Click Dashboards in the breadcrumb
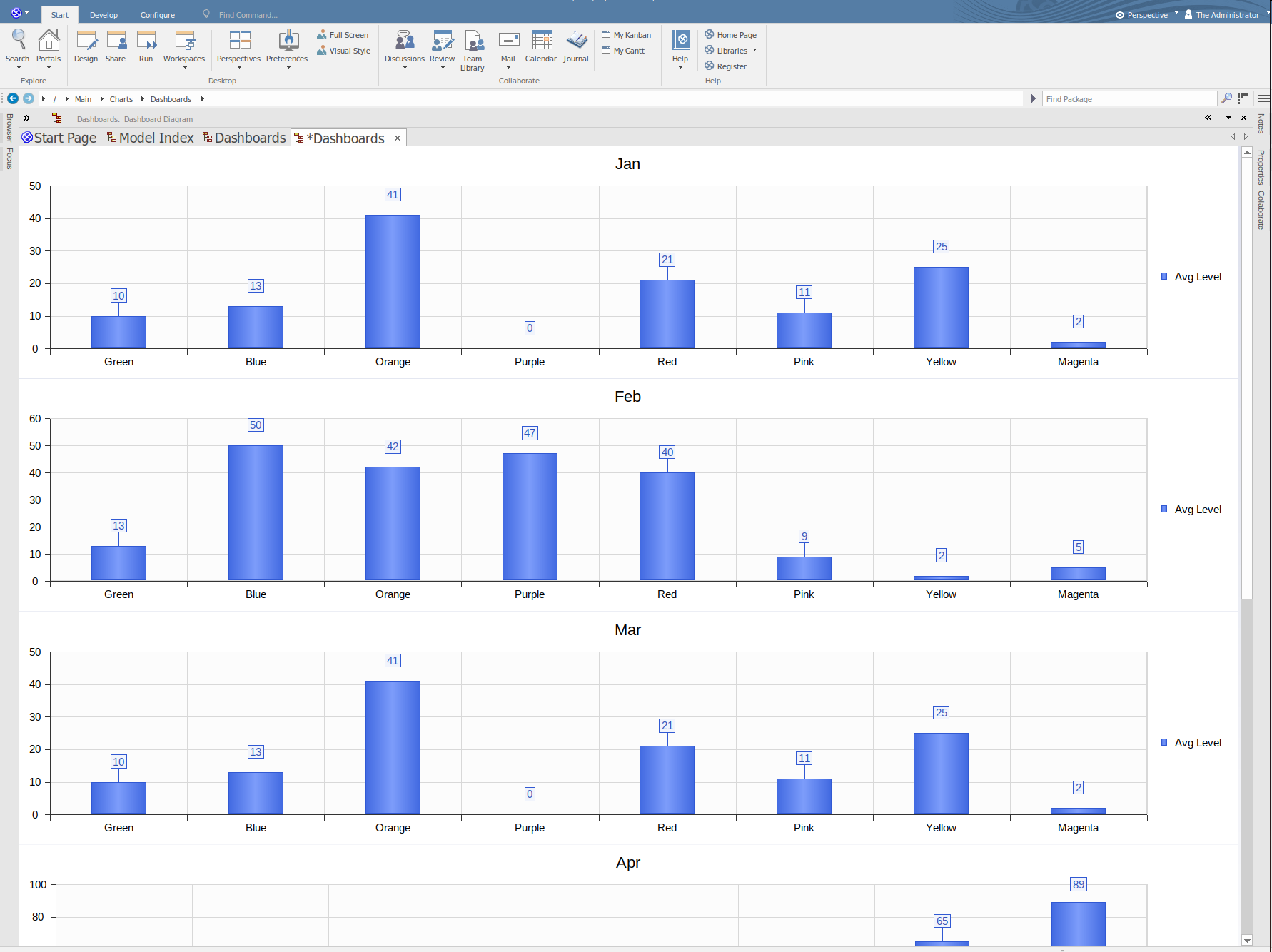Viewport: 1272px width, 952px height. click(171, 99)
